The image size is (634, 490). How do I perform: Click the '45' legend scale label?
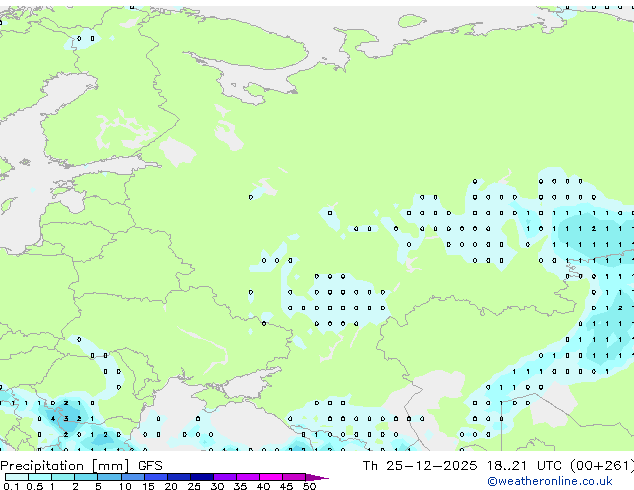click(286, 486)
